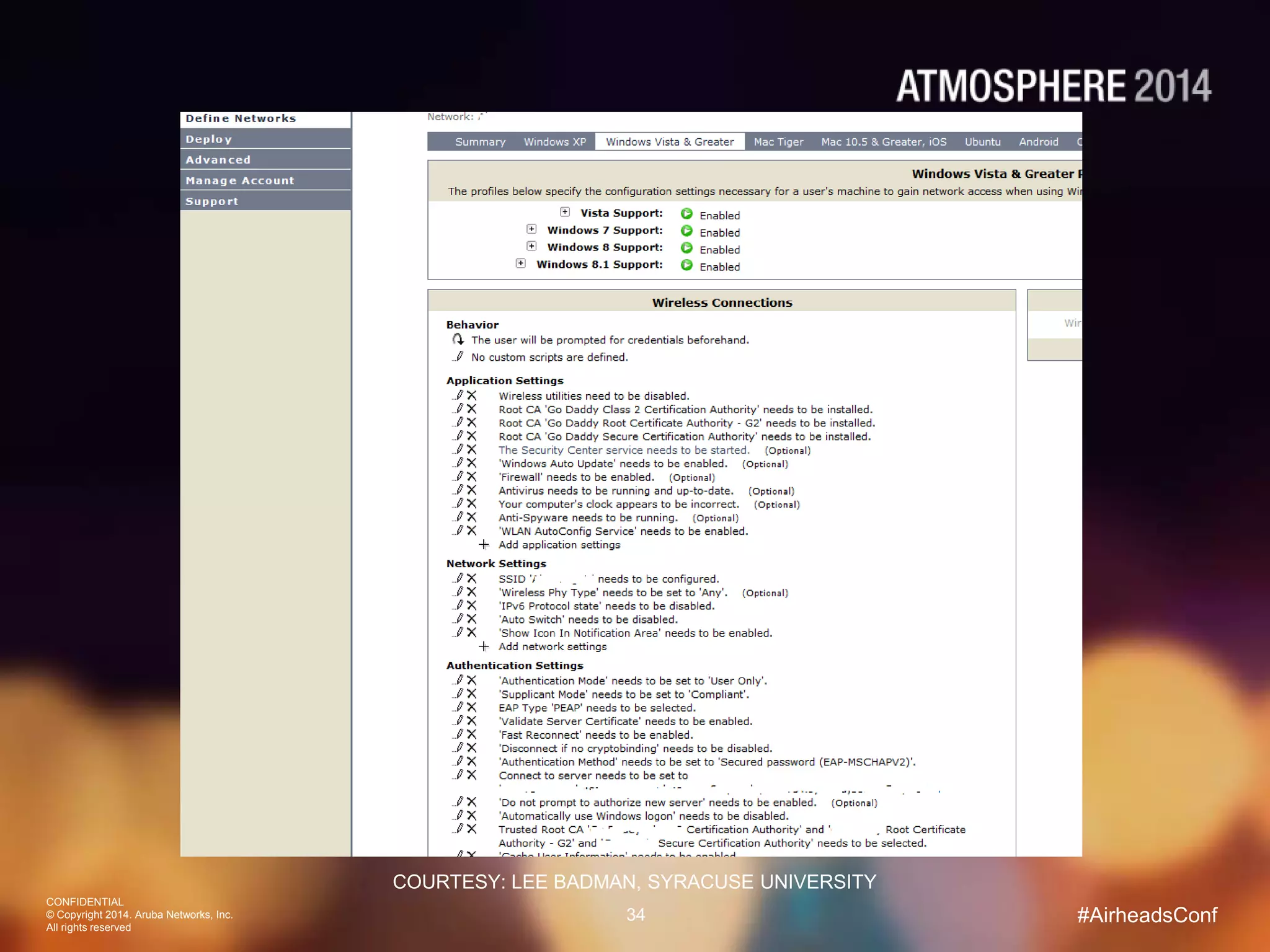Expand the Windows 8 Support section
Image resolution: width=1270 pixels, height=952 pixels.
click(x=531, y=246)
